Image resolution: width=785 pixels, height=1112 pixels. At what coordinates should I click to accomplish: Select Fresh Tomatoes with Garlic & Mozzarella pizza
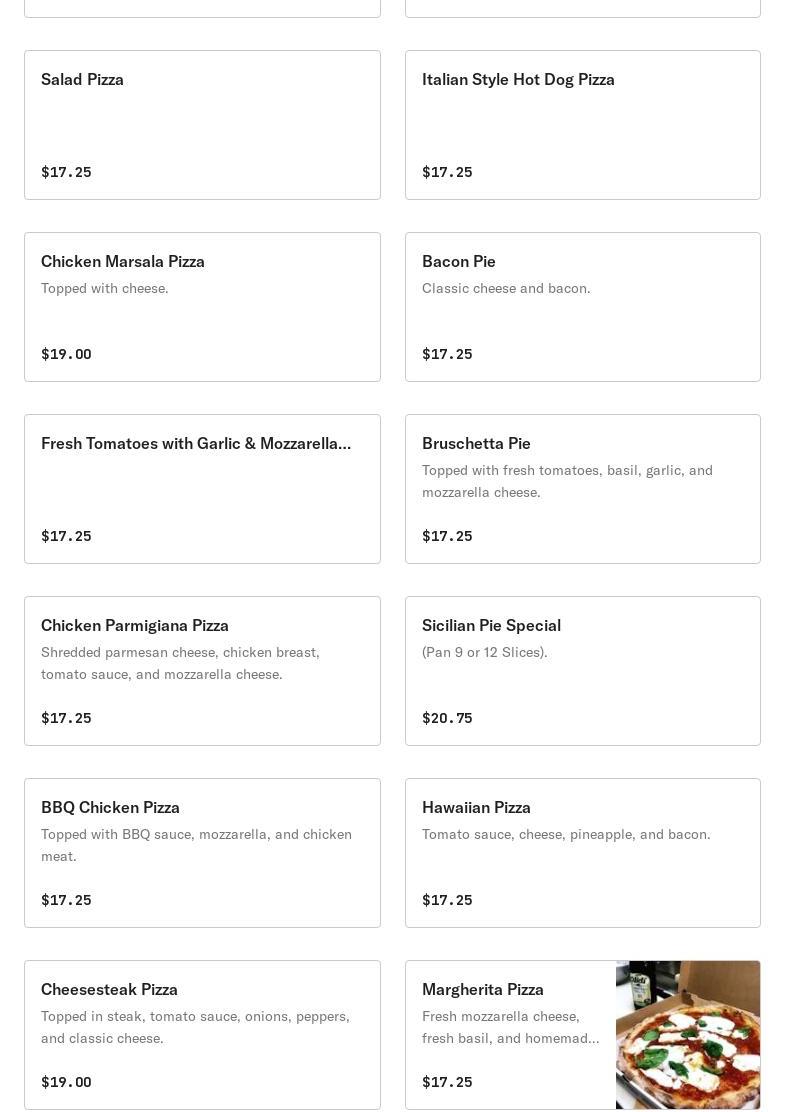tap(196, 443)
